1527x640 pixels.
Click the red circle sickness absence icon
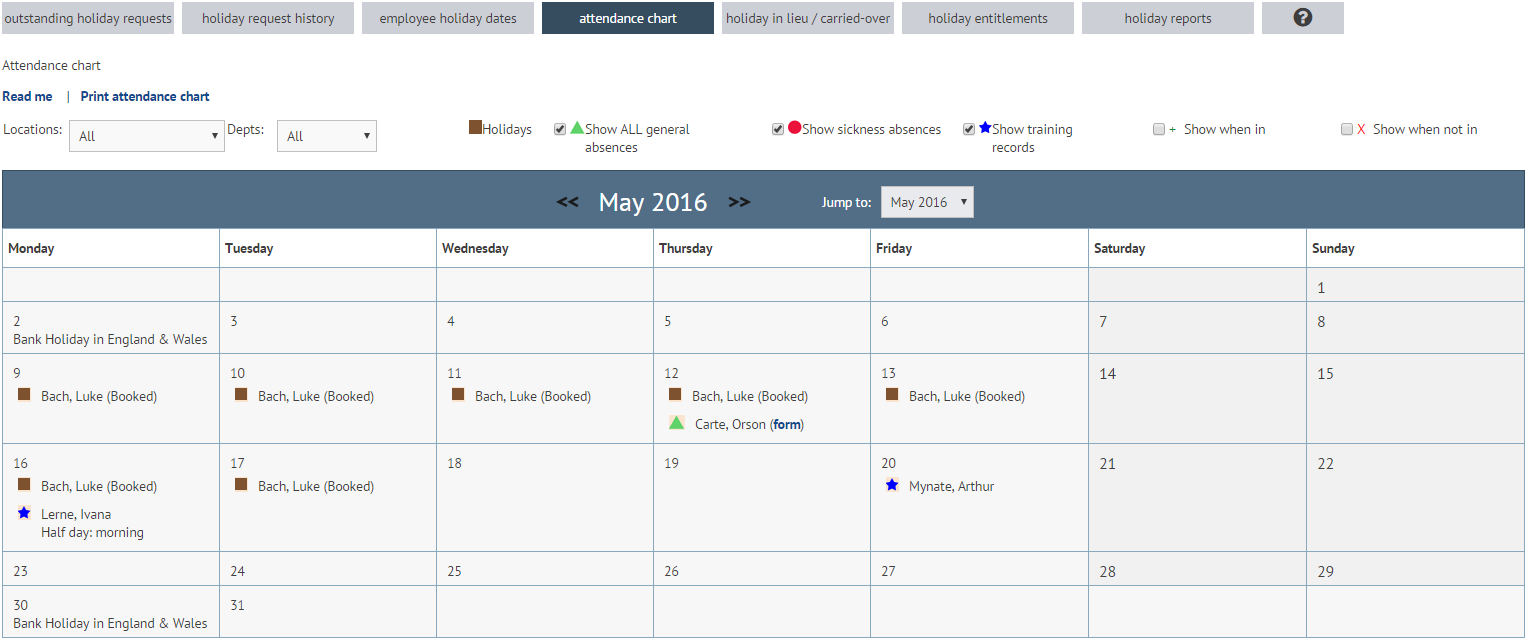pos(795,128)
